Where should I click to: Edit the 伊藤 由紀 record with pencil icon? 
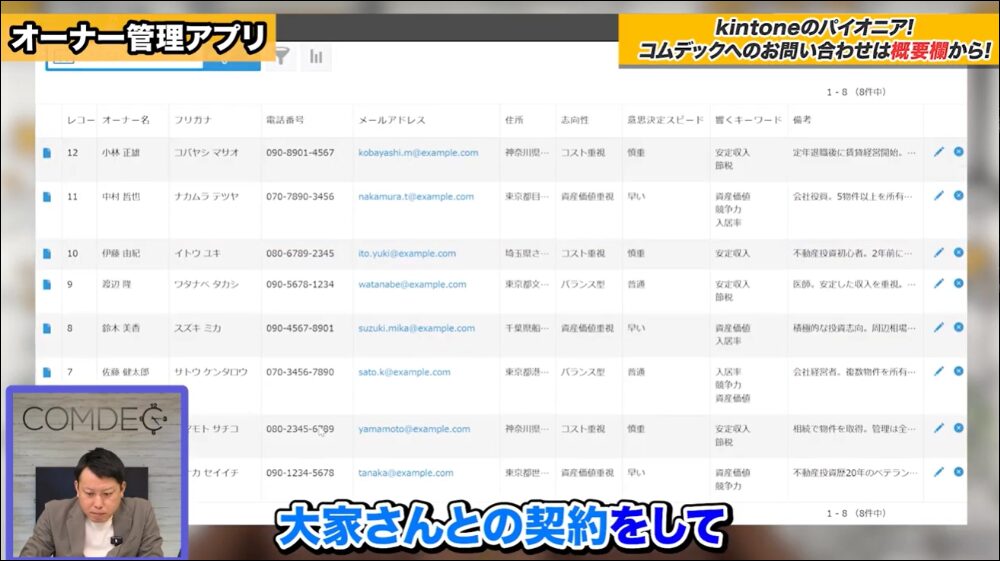pyautogui.click(x=938, y=252)
